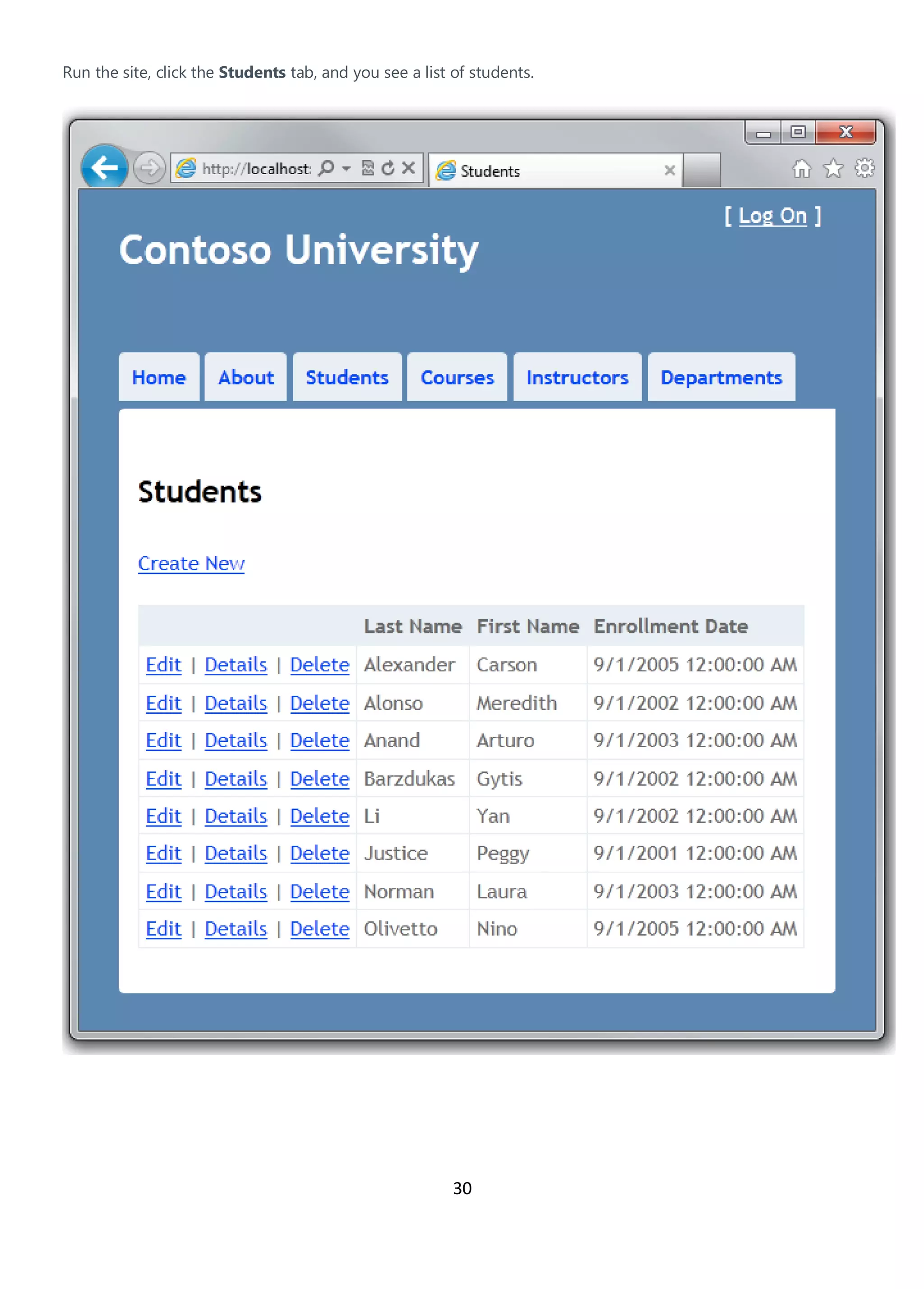The image size is (924, 1289).
Task: Delete the Alonso Meredith record
Action: coord(319,703)
